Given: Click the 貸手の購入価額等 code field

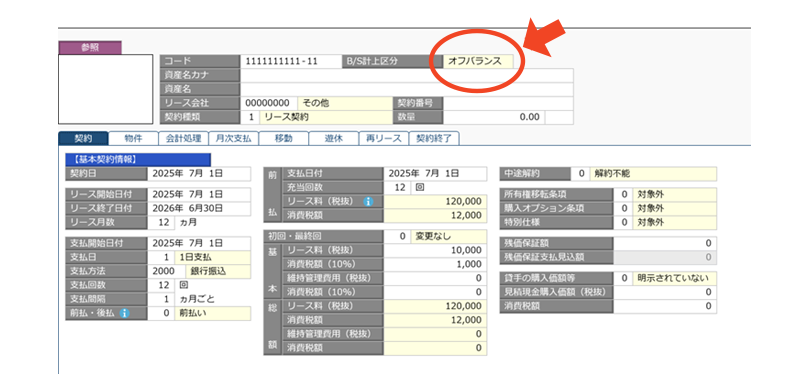Looking at the screenshot, I should click(x=622, y=278).
